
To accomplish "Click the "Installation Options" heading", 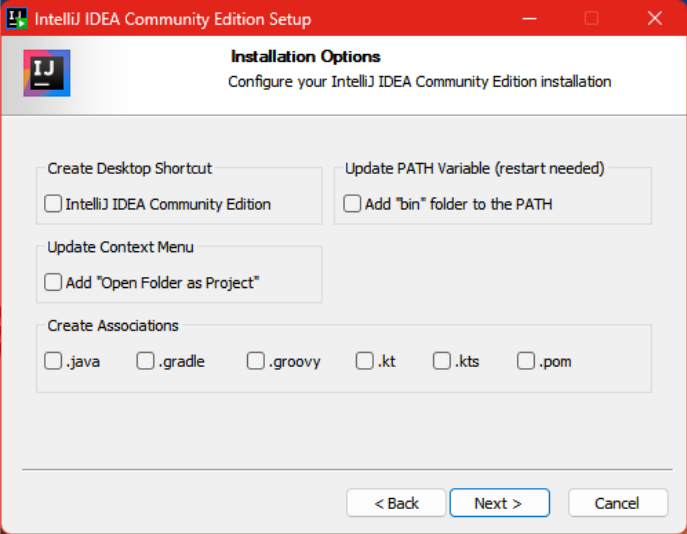I will [x=306, y=57].
